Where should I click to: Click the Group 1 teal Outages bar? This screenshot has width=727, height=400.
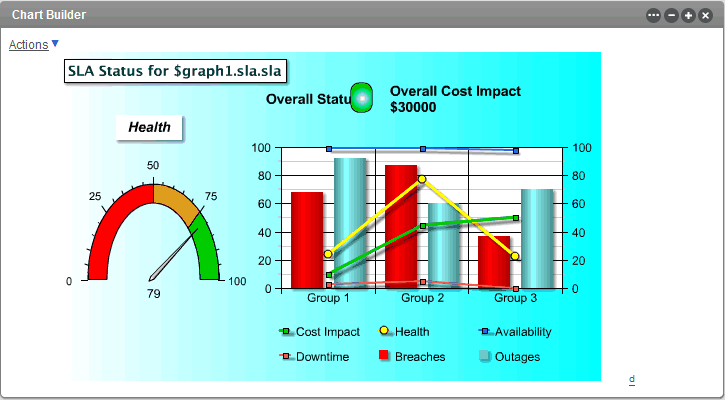(350, 223)
